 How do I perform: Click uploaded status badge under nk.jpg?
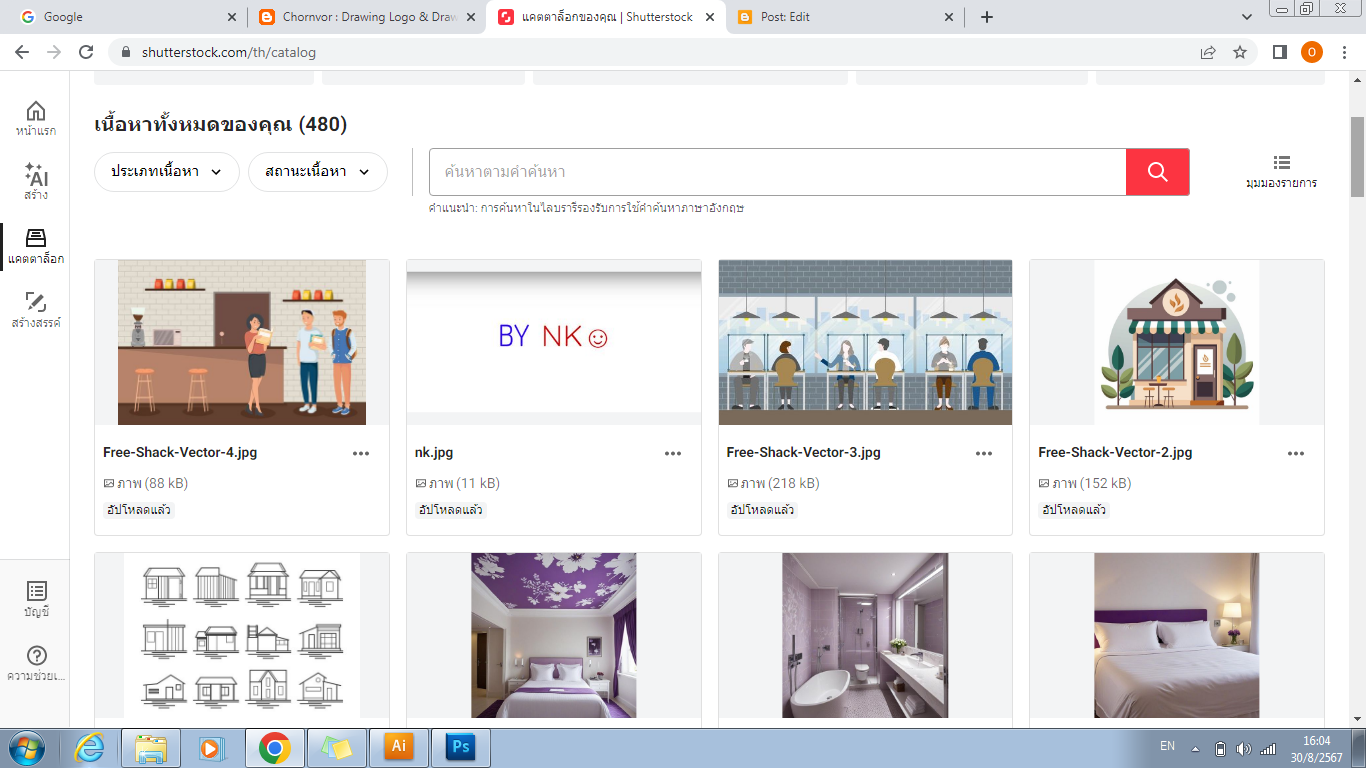(x=450, y=510)
